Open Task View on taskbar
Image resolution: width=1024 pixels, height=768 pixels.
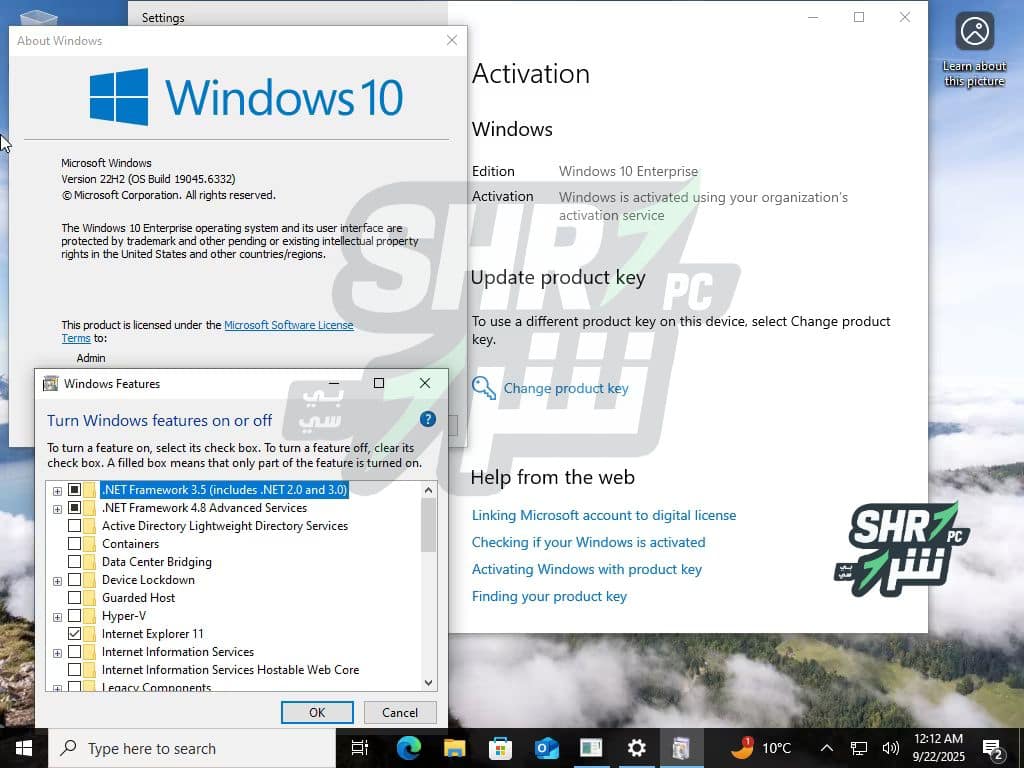360,748
